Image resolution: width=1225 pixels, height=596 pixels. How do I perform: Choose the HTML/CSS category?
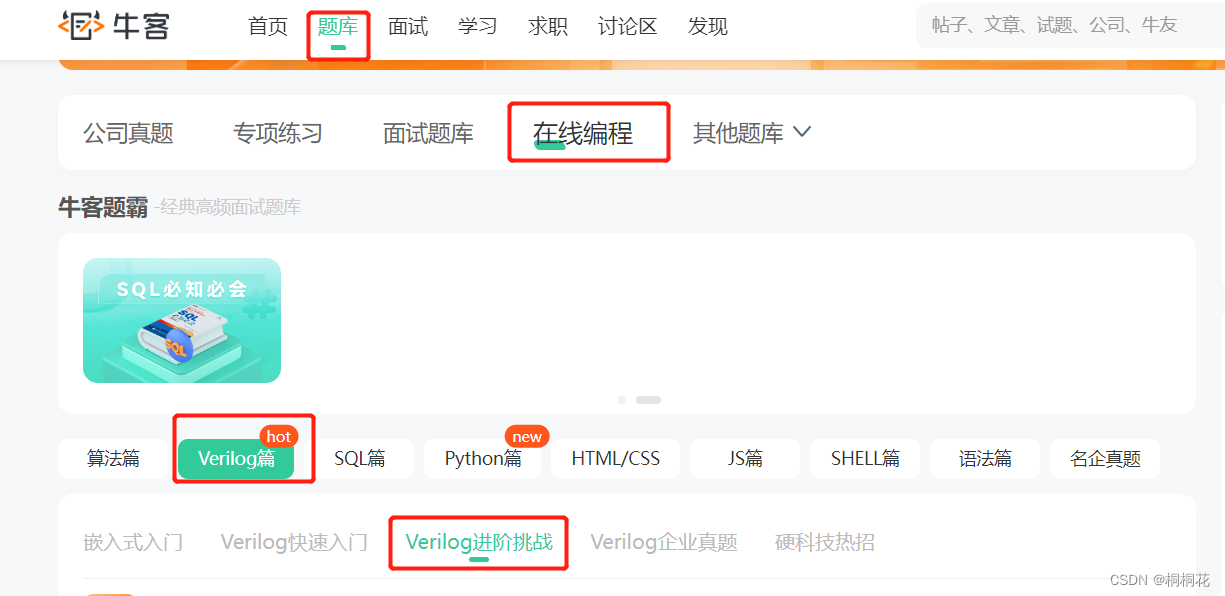point(616,459)
